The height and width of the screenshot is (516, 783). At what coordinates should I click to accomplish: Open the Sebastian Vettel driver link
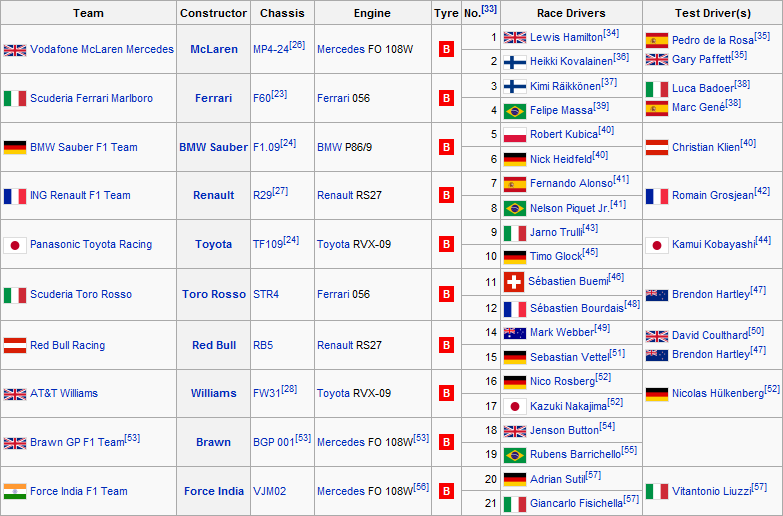(570, 357)
